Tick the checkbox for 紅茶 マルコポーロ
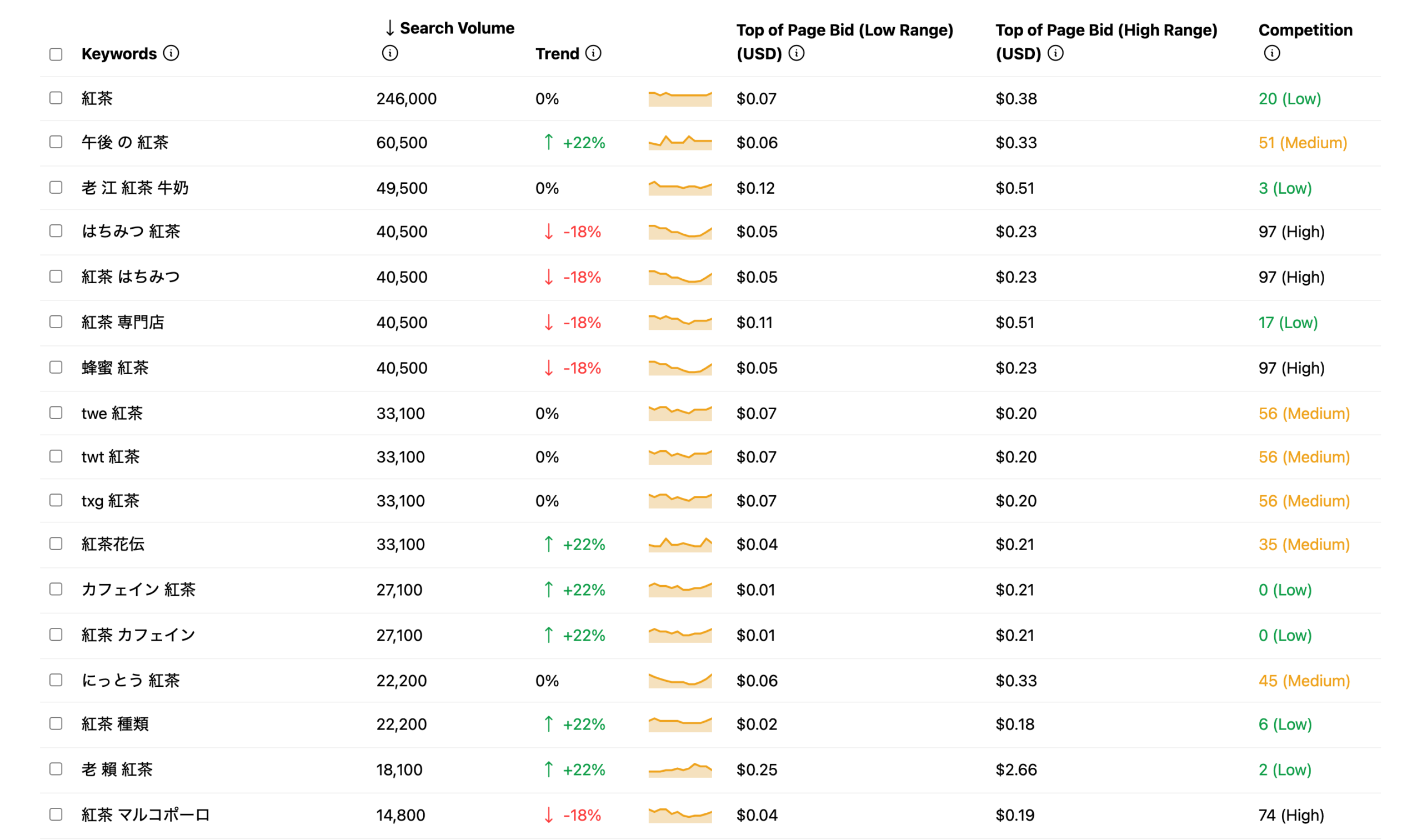The height and width of the screenshot is (840, 1422). [56, 814]
